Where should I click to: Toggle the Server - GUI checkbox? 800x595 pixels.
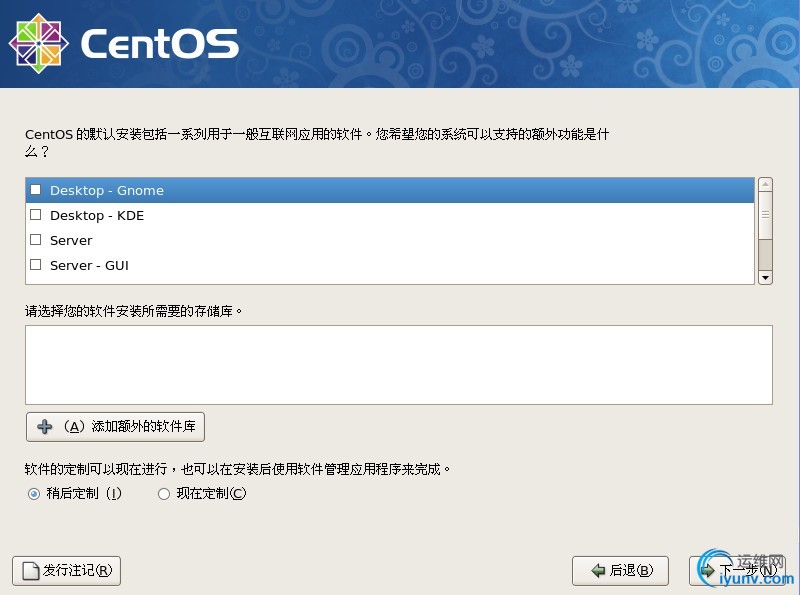[x=36, y=265]
